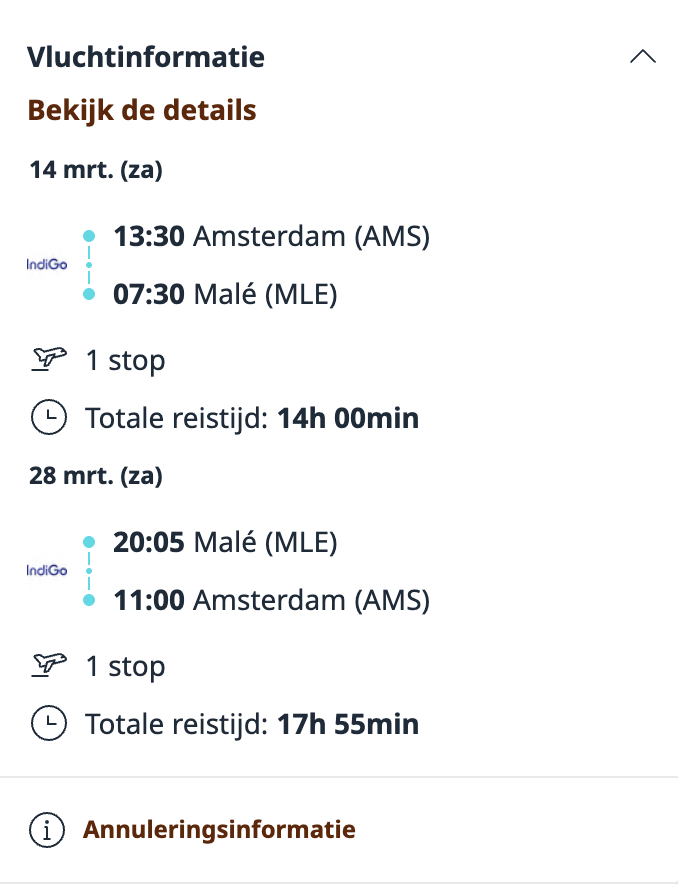Click the Vluchtinformatie panel title
This screenshot has height=884, width=678.
[x=147, y=57]
